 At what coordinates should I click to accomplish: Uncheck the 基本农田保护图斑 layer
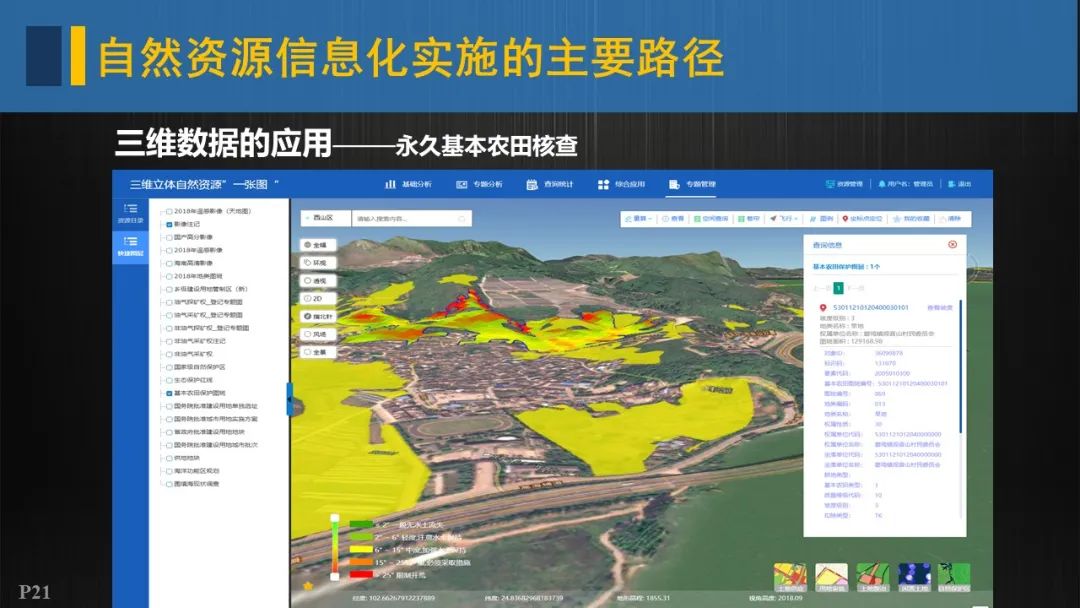tap(169, 393)
